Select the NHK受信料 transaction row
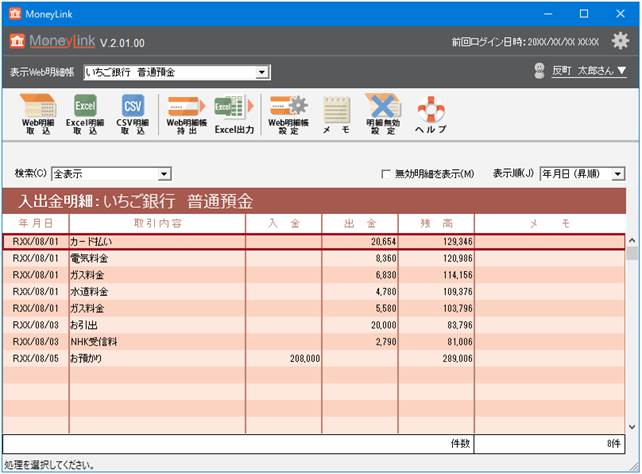Image resolution: width=642 pixels, height=474 pixels. pos(314,342)
